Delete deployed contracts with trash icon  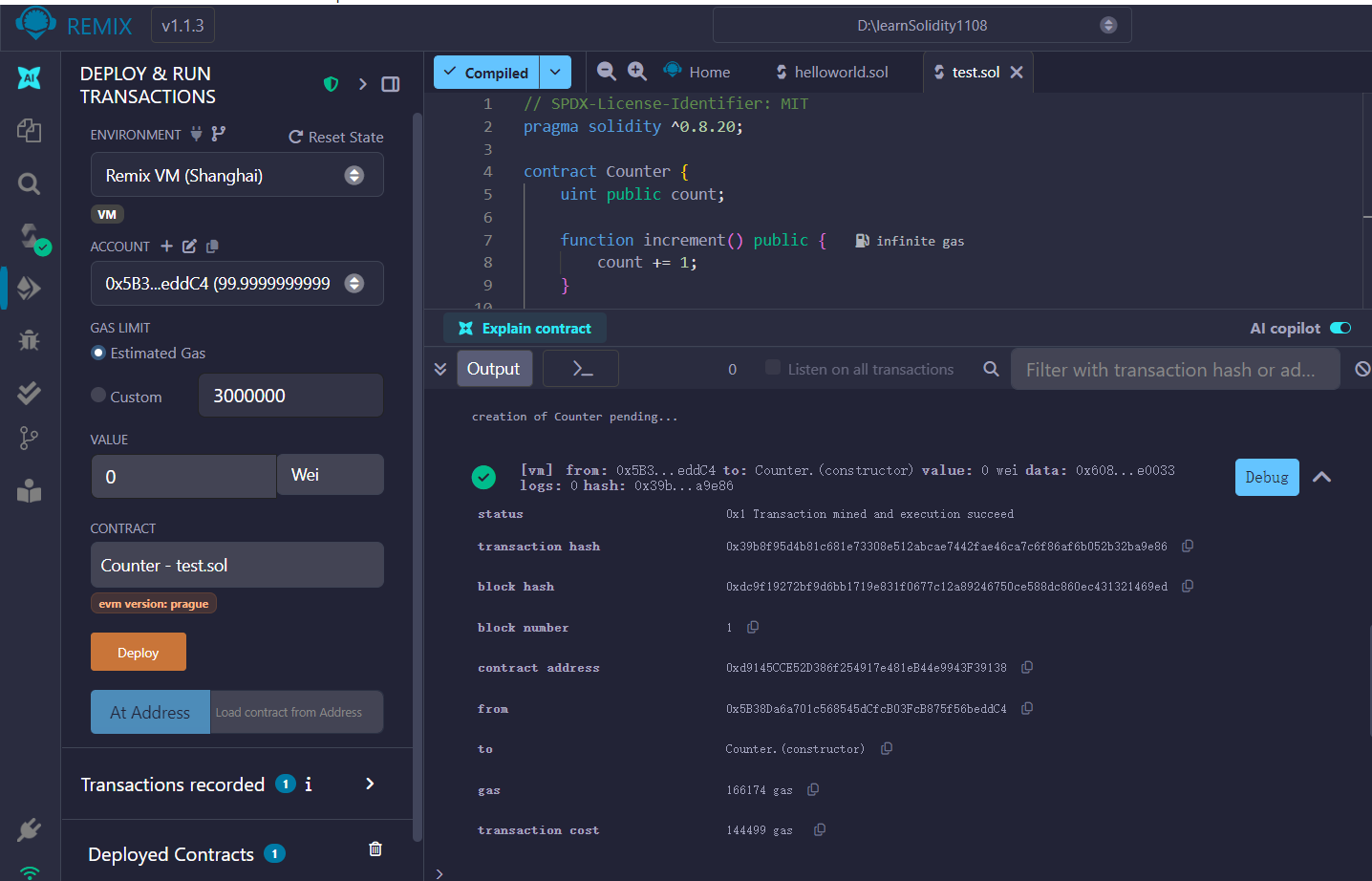point(375,849)
